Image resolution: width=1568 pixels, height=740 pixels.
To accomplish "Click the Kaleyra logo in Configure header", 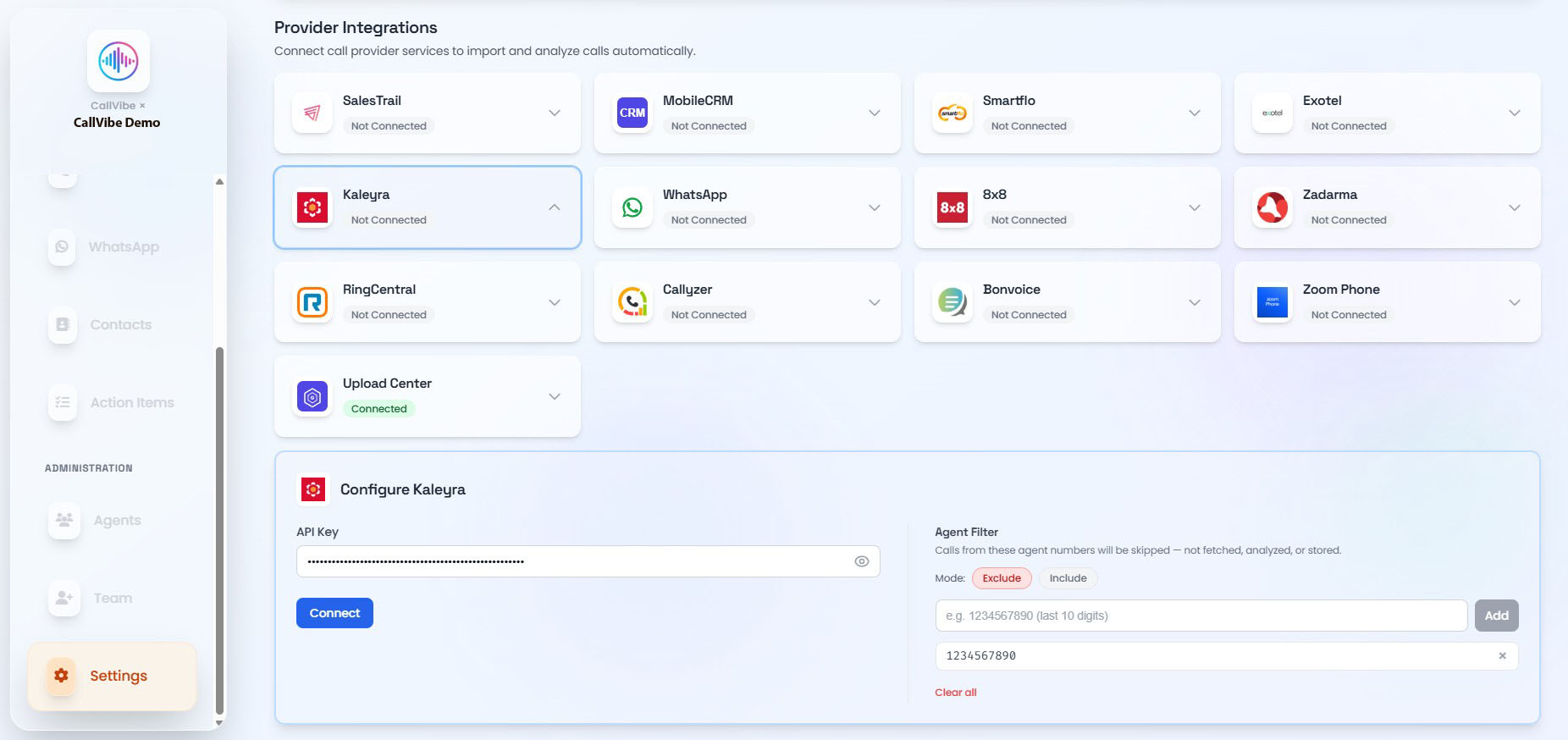I will [313, 489].
